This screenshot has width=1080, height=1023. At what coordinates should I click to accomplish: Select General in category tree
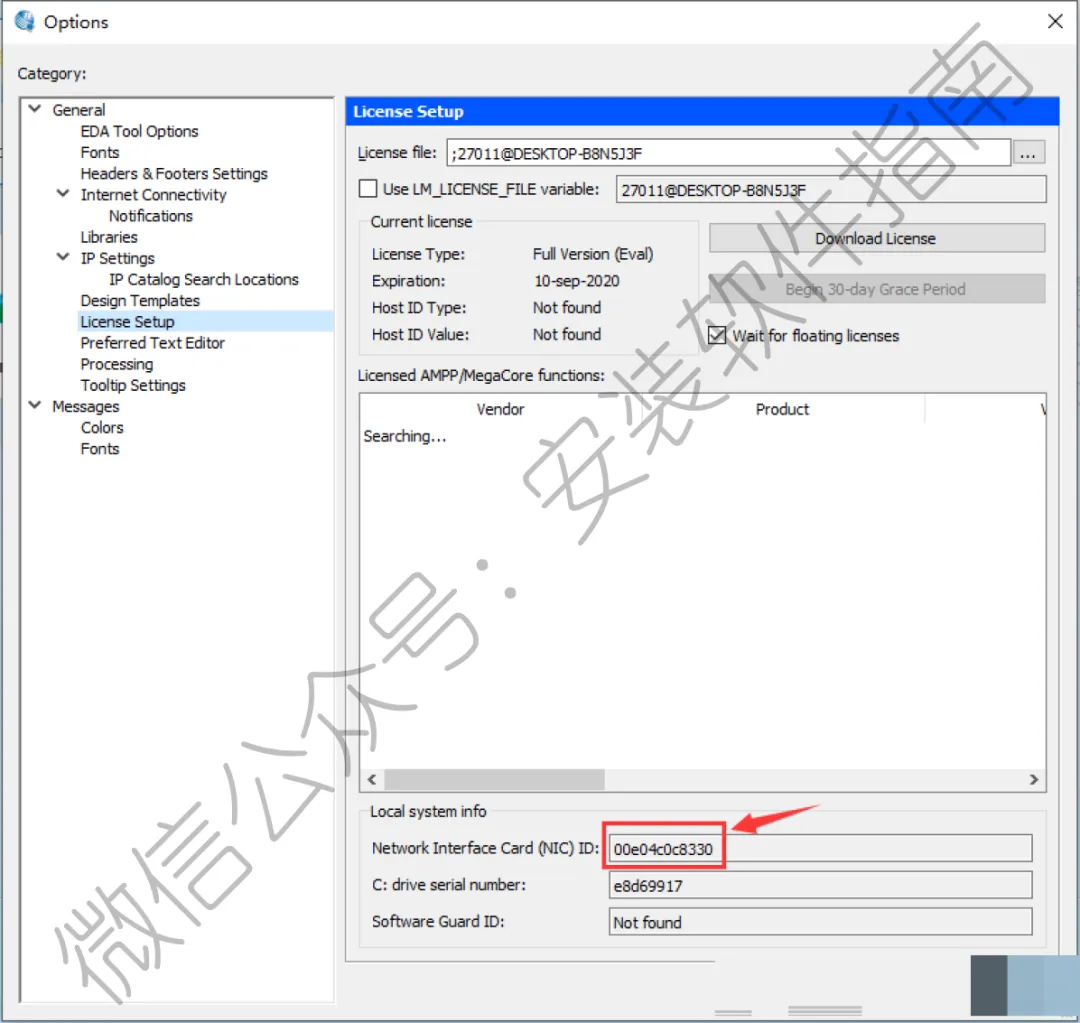pos(79,110)
